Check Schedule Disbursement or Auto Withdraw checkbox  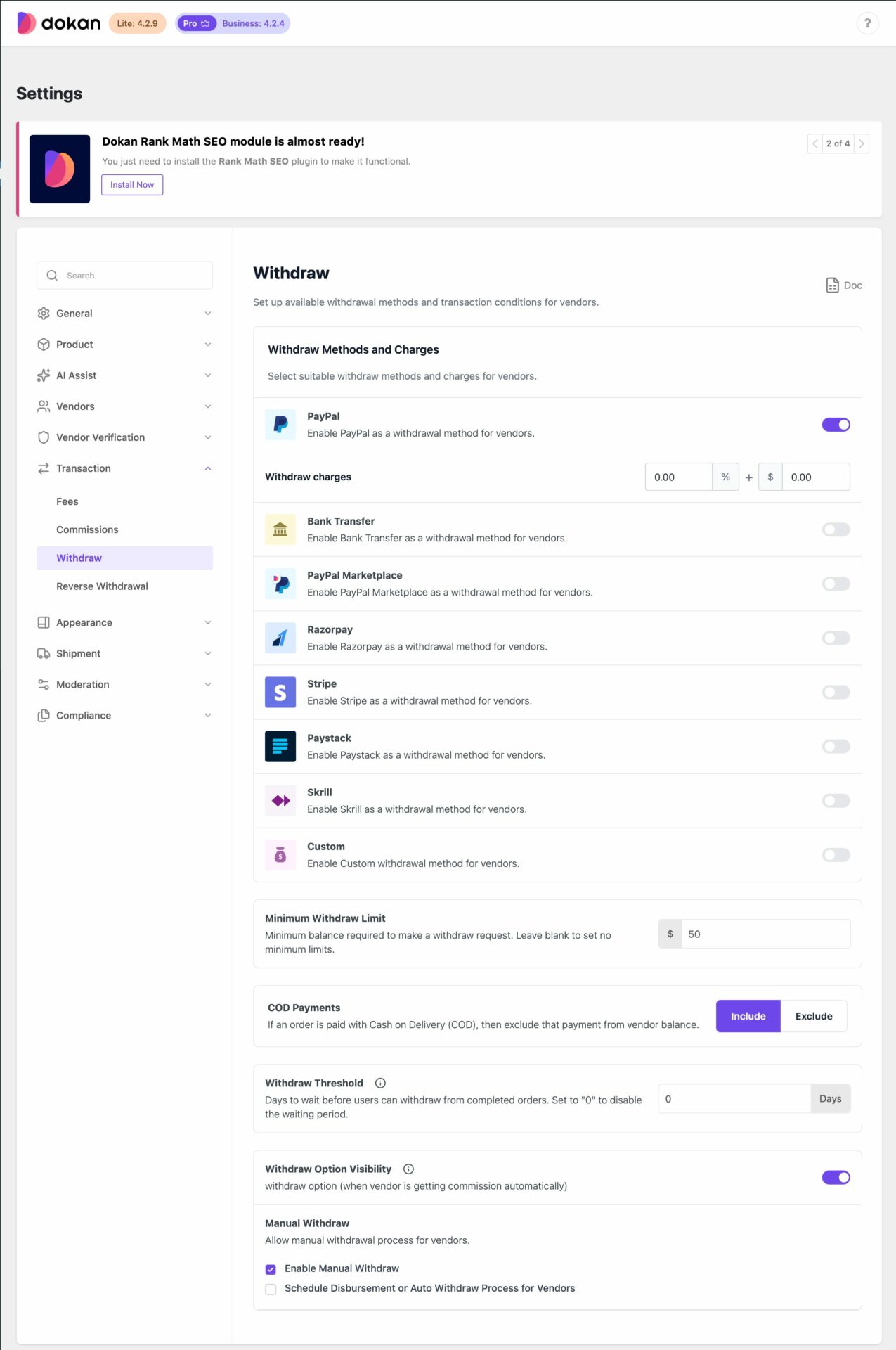(x=271, y=1289)
